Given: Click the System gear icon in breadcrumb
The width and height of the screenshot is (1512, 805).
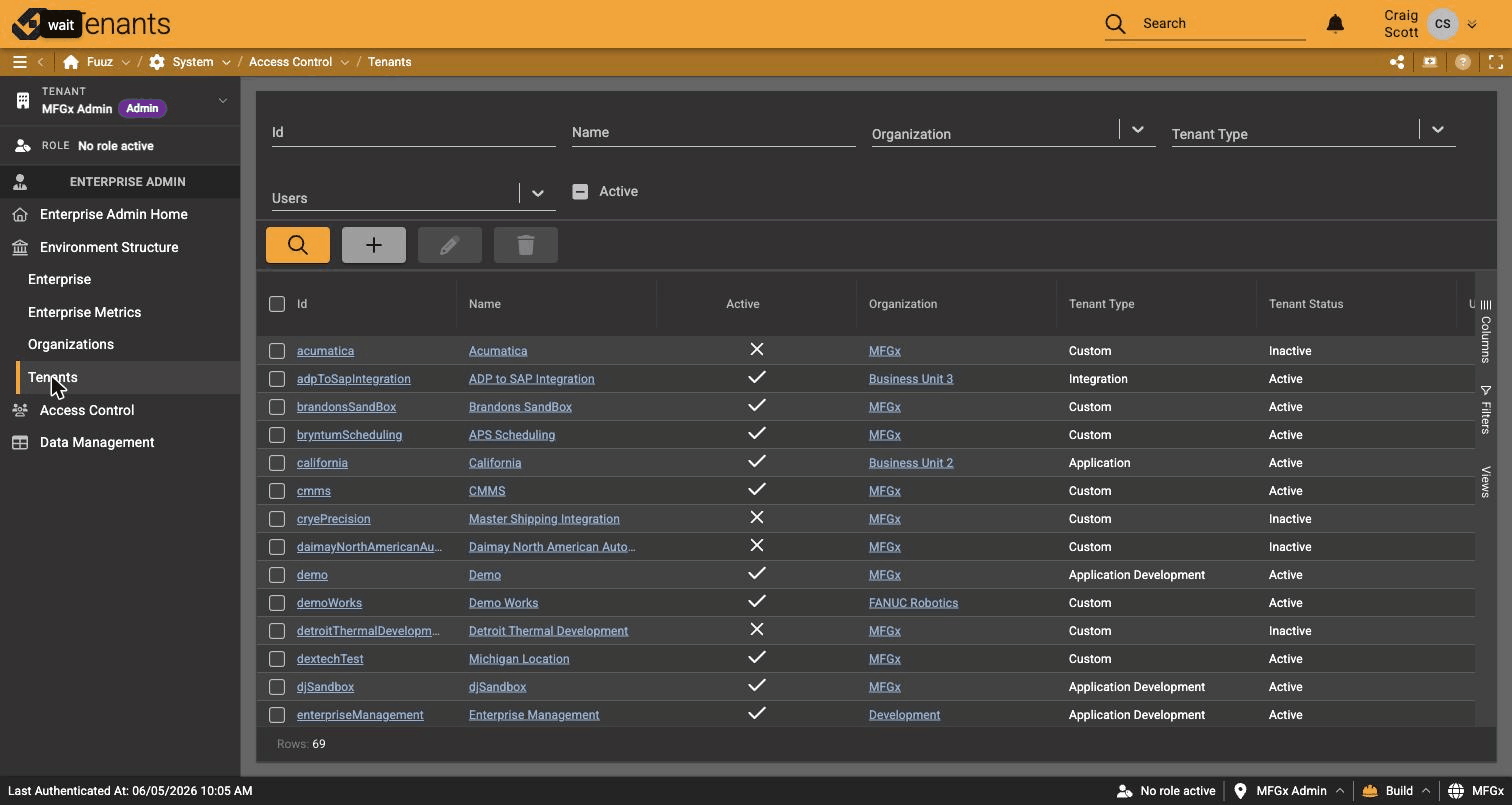Looking at the screenshot, I should (x=157, y=62).
